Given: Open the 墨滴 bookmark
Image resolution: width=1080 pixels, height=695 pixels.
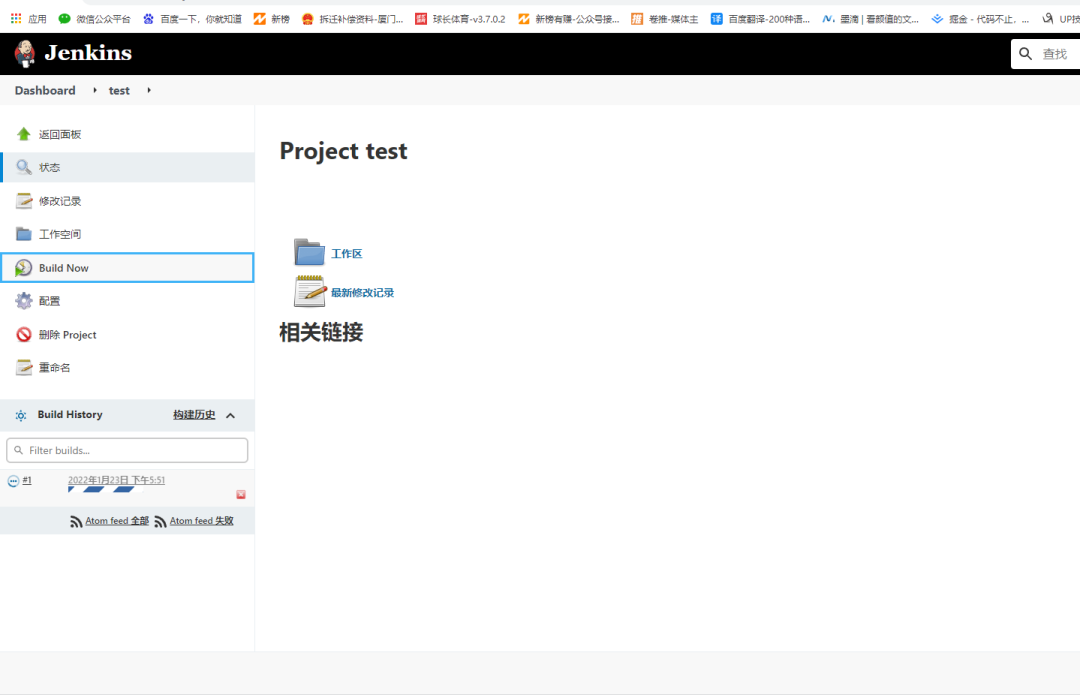Looking at the screenshot, I should click(871, 19).
